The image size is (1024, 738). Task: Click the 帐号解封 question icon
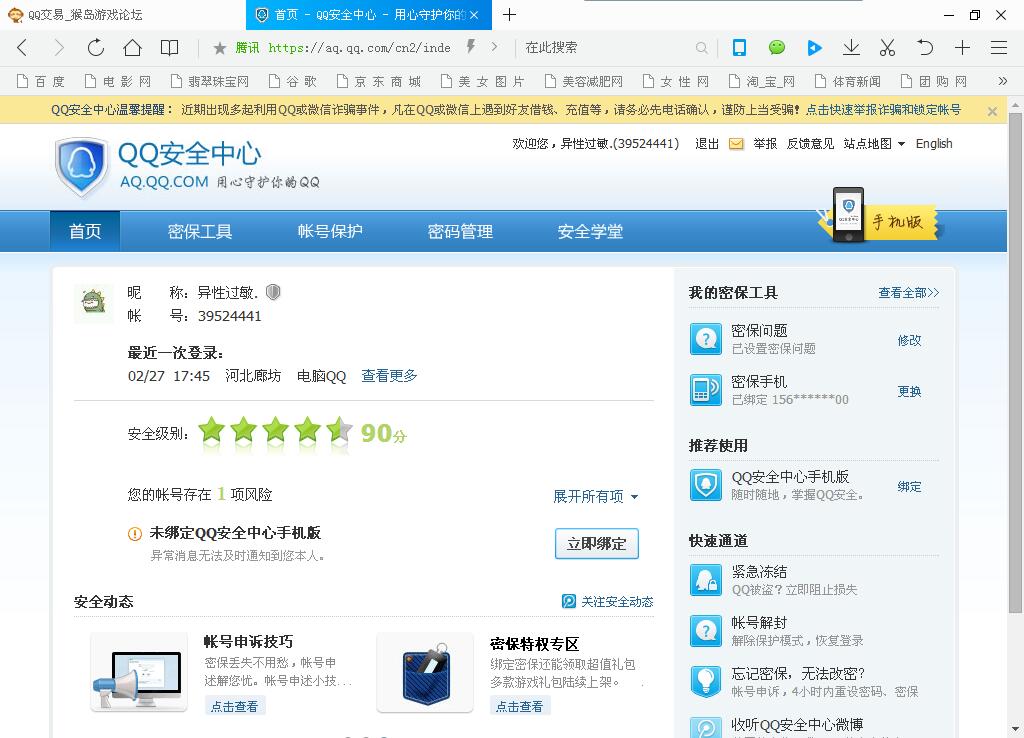coord(706,631)
